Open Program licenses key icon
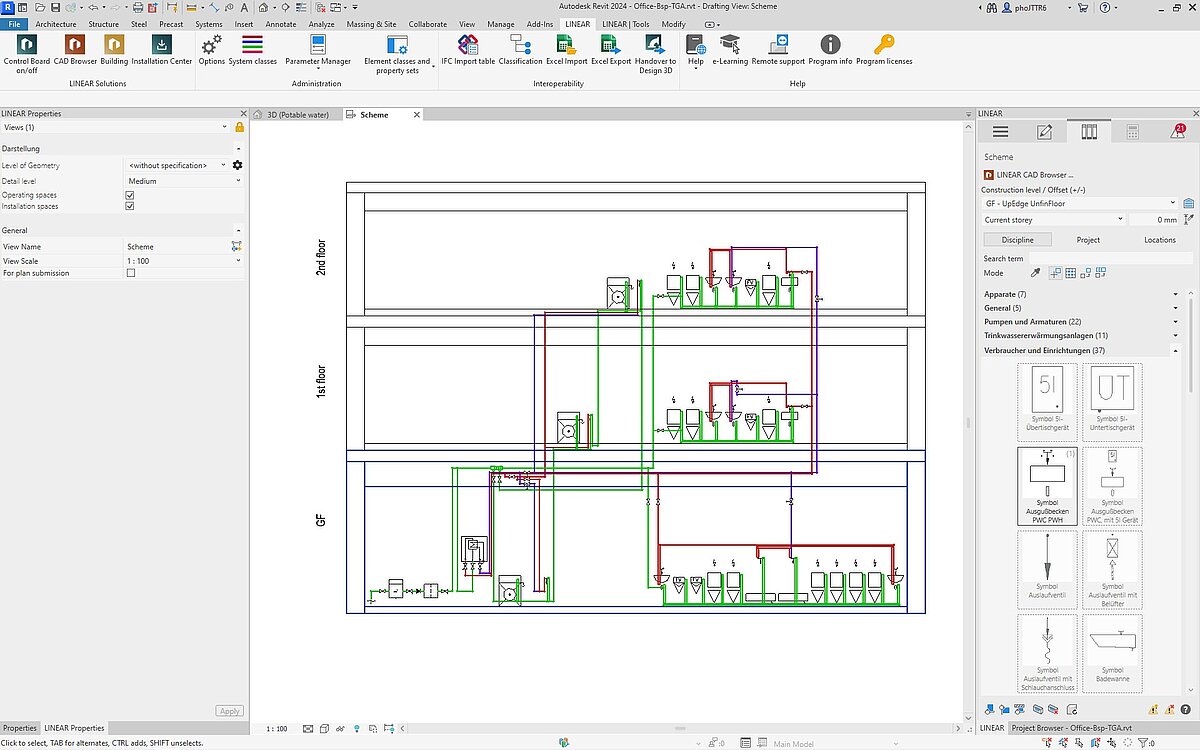 tap(884, 45)
